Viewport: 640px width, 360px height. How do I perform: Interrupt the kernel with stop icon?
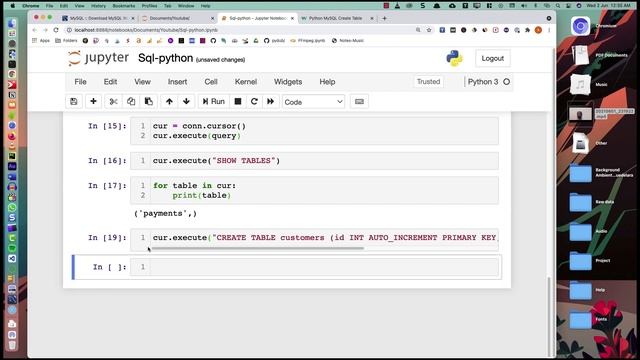(x=238, y=102)
